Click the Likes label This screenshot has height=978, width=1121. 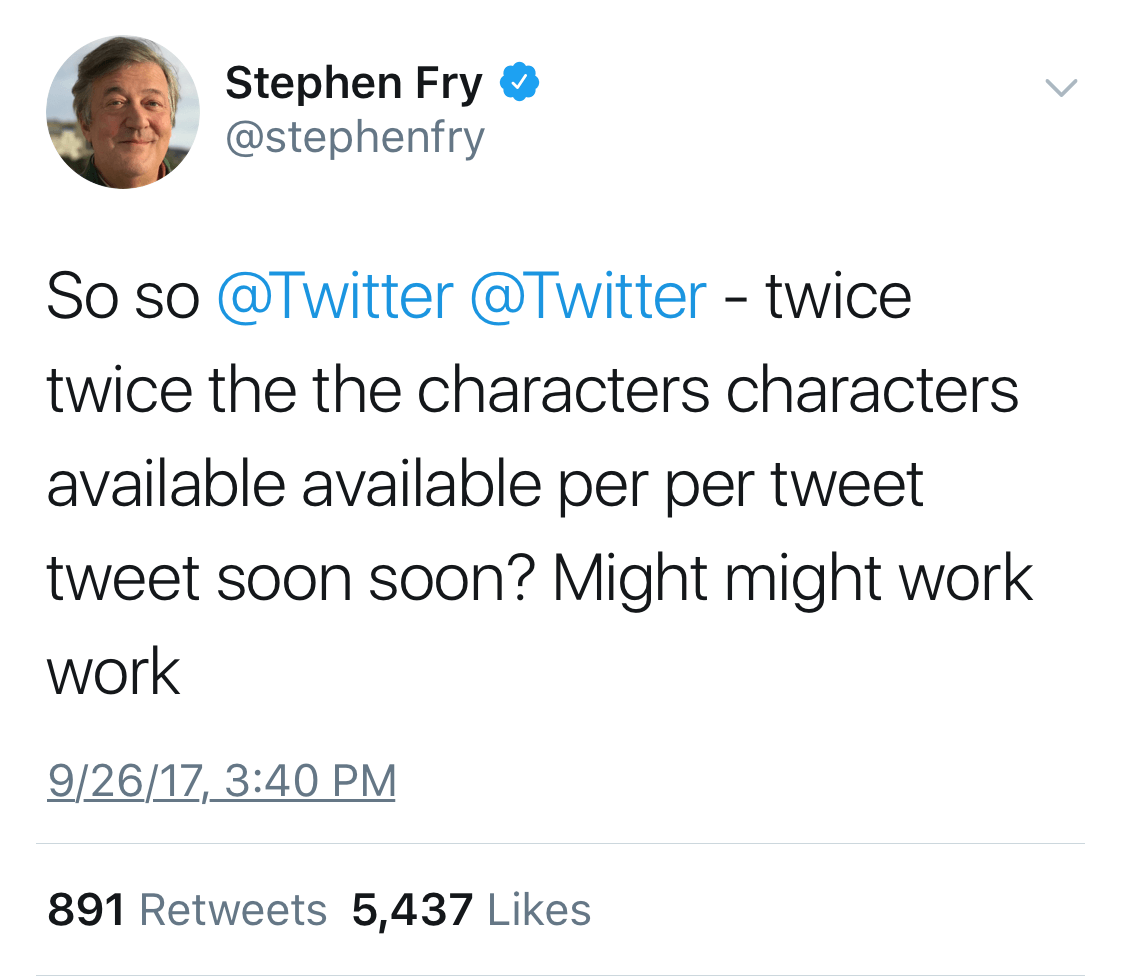538,909
